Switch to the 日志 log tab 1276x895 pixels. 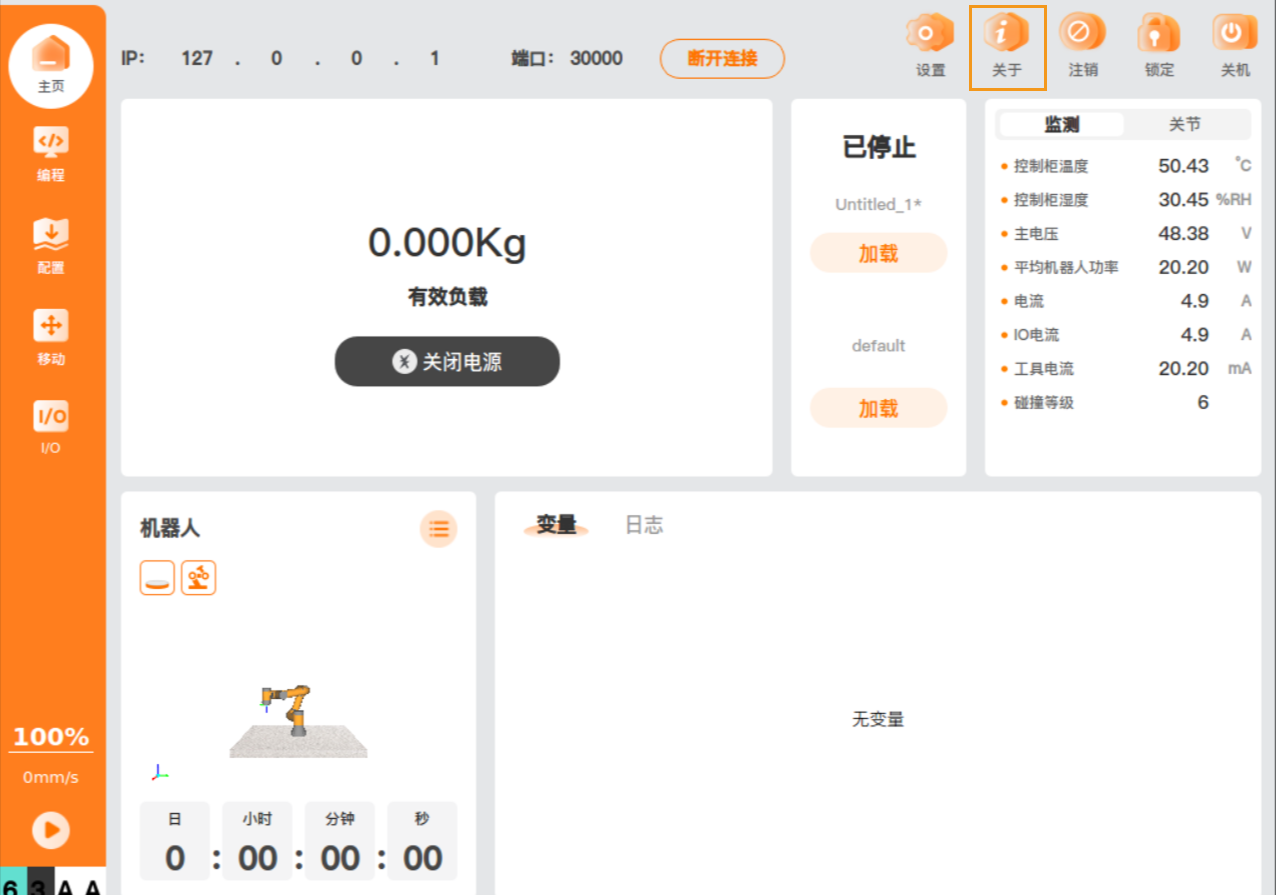point(644,525)
